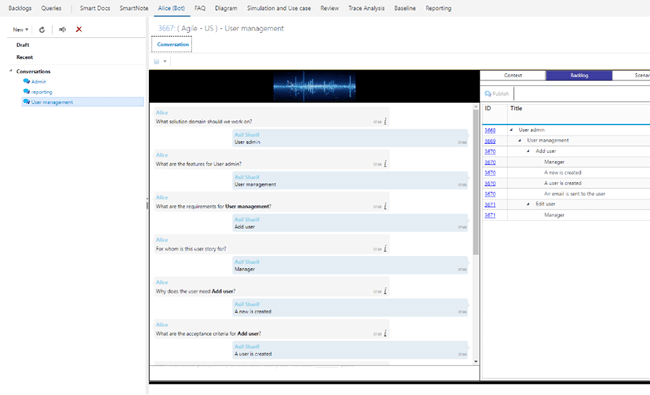Collapse the User management backlog row
650x395 pixels.
coord(520,141)
